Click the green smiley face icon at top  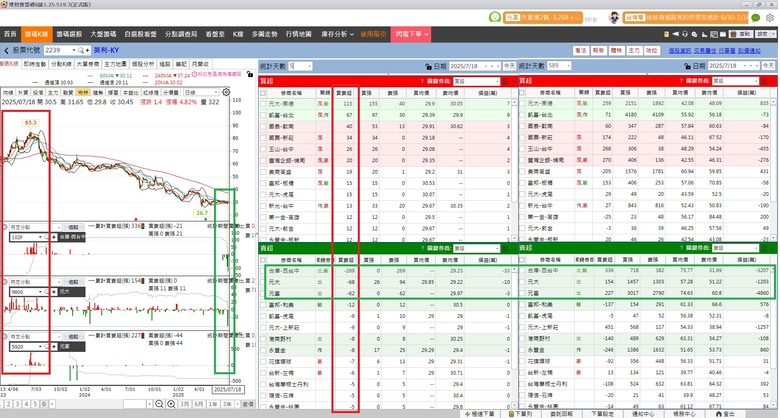pos(494,17)
